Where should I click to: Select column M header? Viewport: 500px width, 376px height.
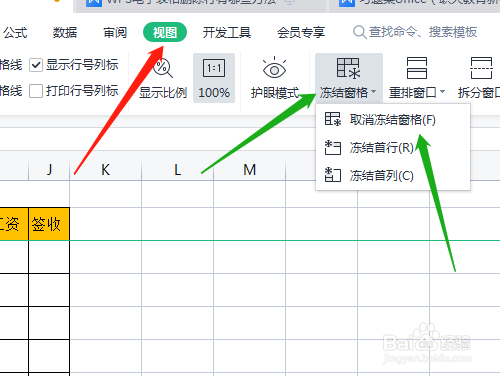click(x=249, y=170)
